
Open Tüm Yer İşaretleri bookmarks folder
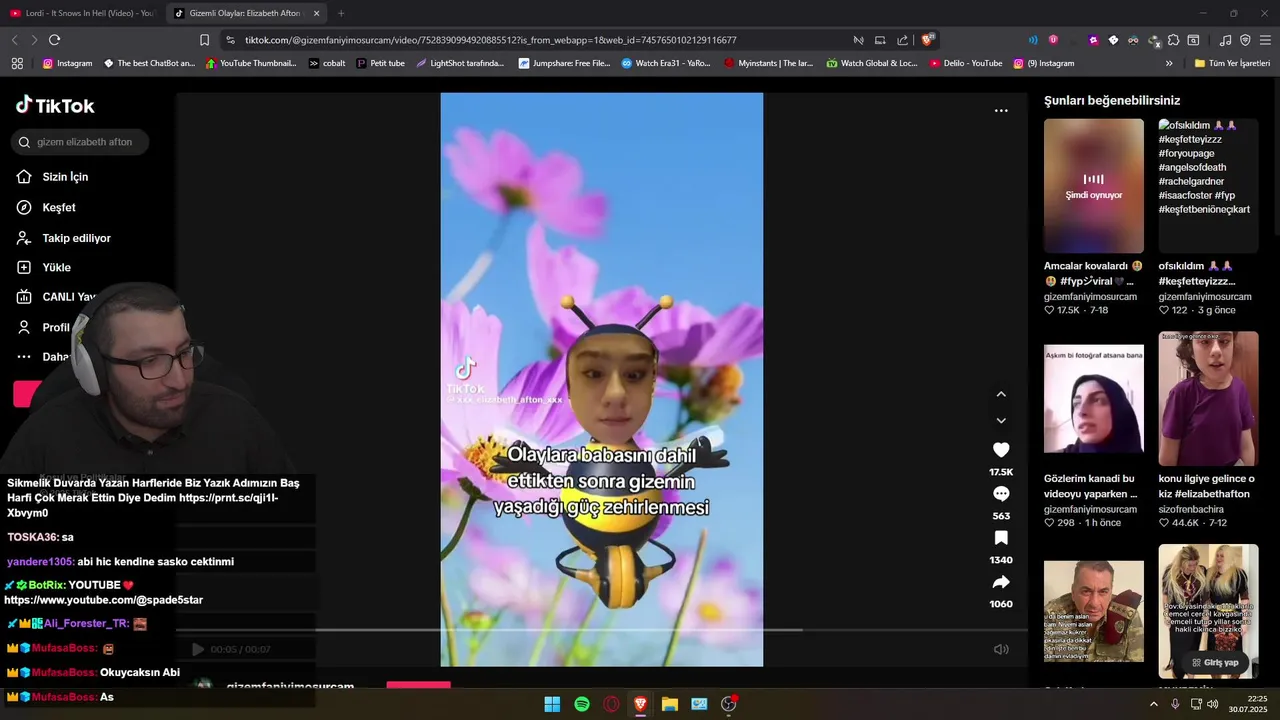coord(1232,63)
